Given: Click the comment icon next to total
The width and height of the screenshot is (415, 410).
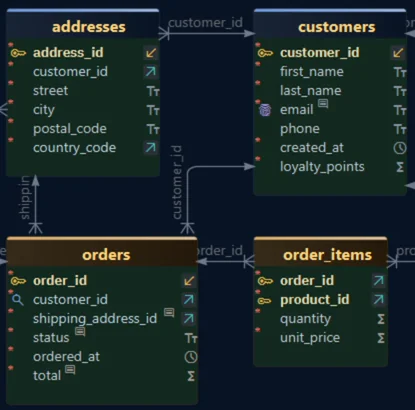Looking at the screenshot, I should tap(70, 369).
